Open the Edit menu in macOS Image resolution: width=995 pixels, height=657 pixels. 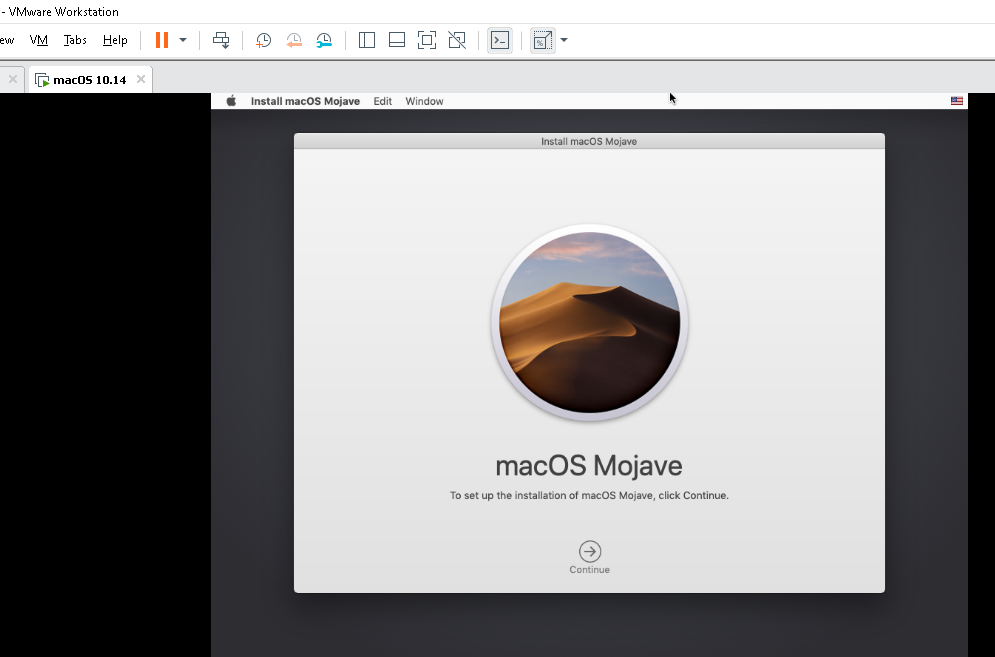click(383, 101)
